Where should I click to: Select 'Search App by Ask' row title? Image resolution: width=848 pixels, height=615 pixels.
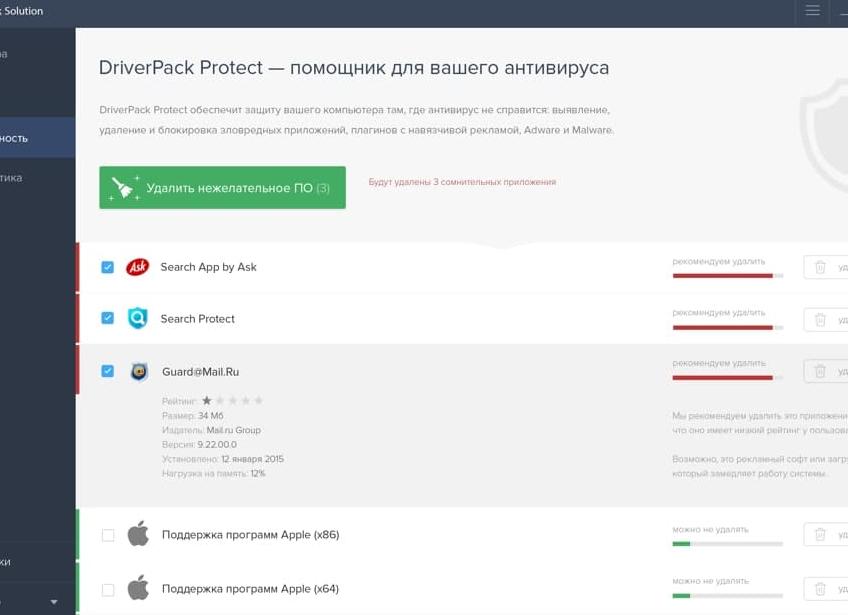click(x=208, y=267)
